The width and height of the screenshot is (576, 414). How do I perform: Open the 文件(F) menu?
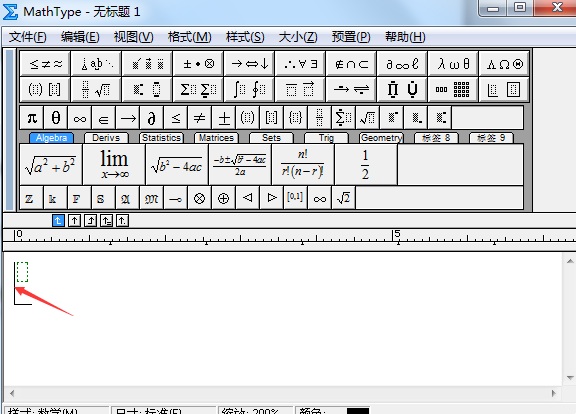[28, 37]
